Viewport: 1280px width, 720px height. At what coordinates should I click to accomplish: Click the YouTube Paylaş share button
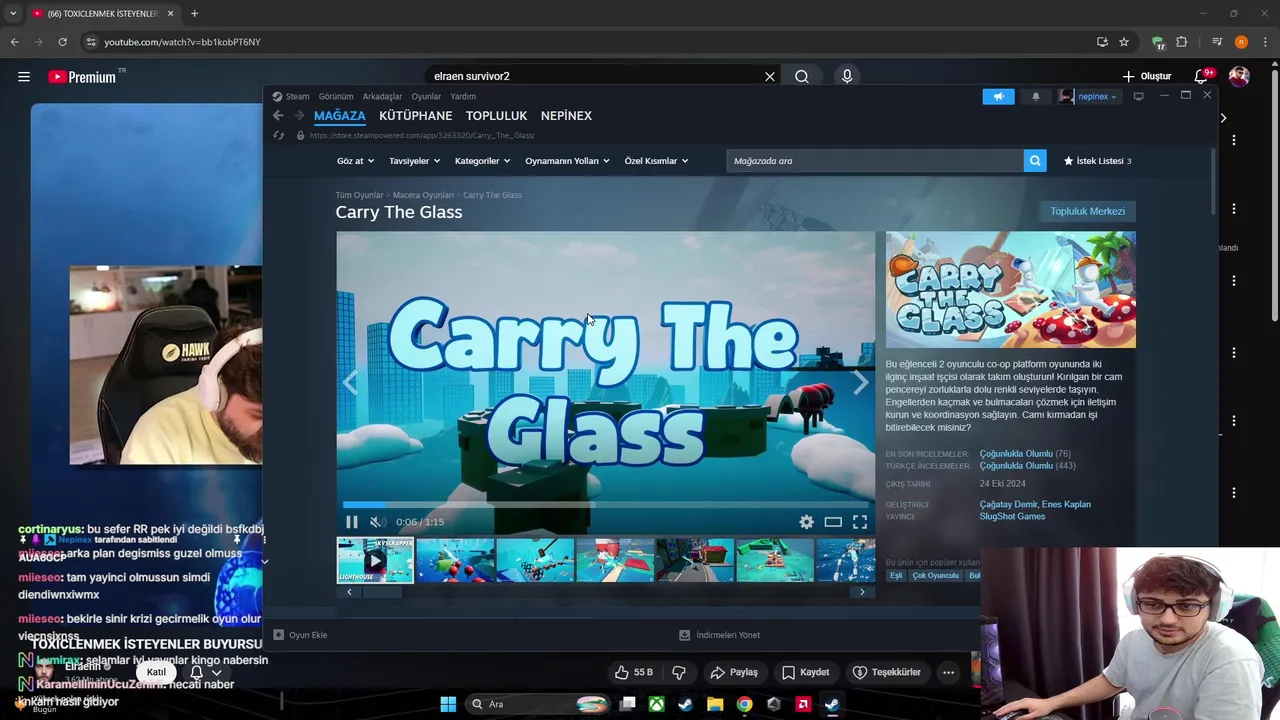click(733, 672)
